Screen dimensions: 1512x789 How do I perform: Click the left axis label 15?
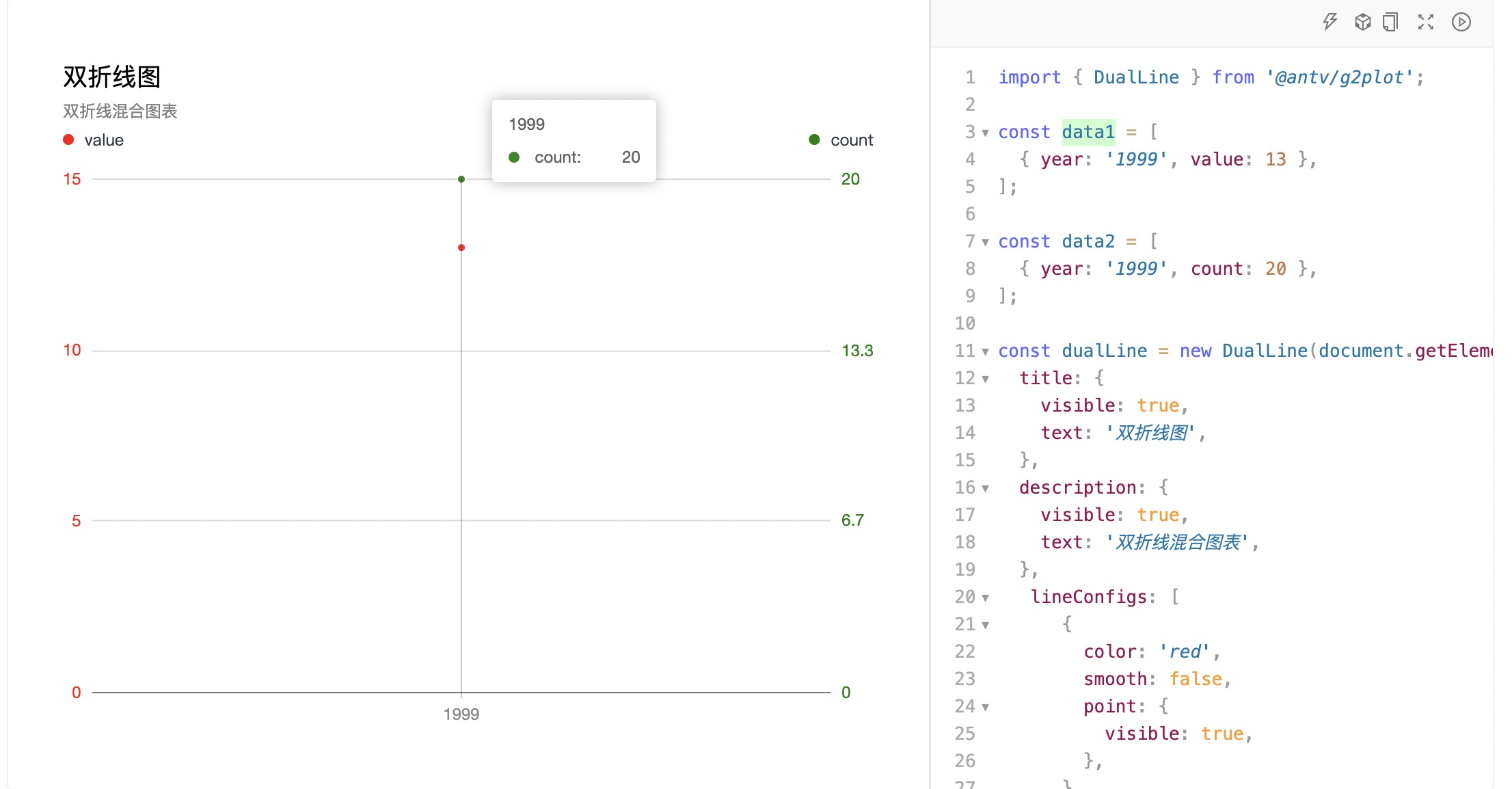(72, 179)
